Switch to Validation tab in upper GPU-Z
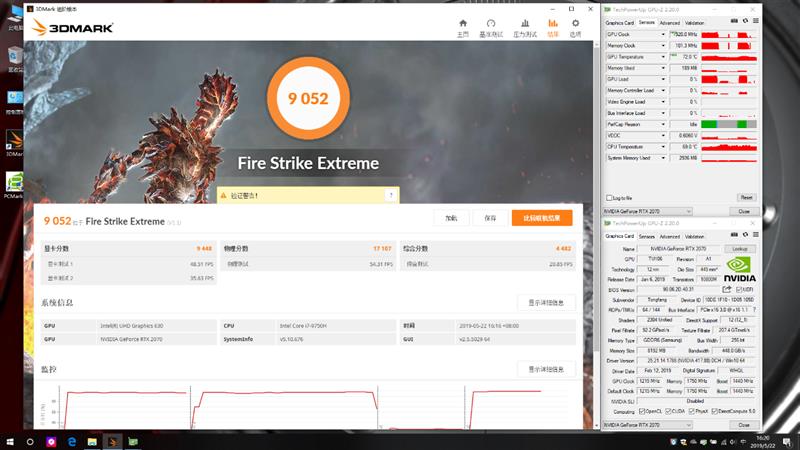800x450 pixels. point(694,23)
